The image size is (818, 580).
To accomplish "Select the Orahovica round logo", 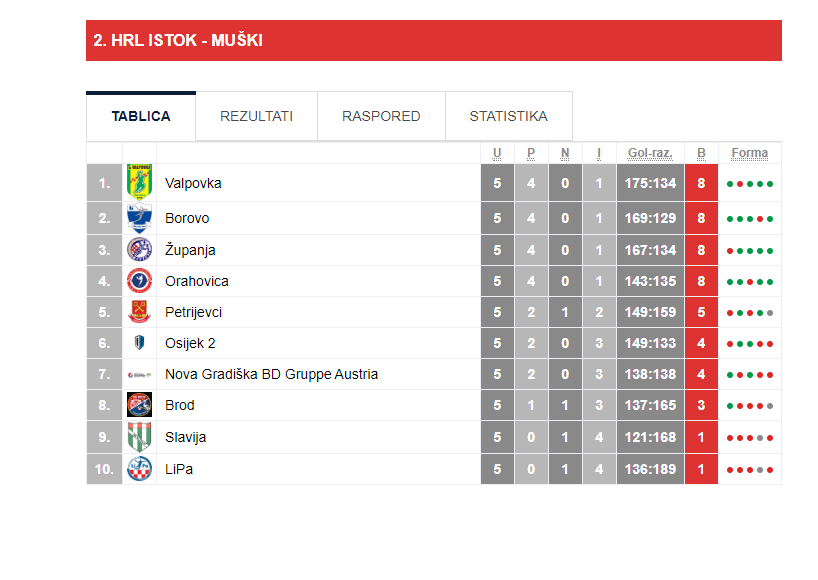I will (139, 281).
